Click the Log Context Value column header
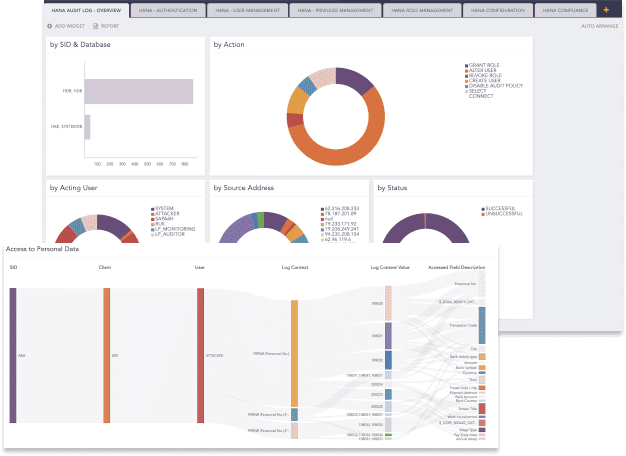 click(390, 267)
